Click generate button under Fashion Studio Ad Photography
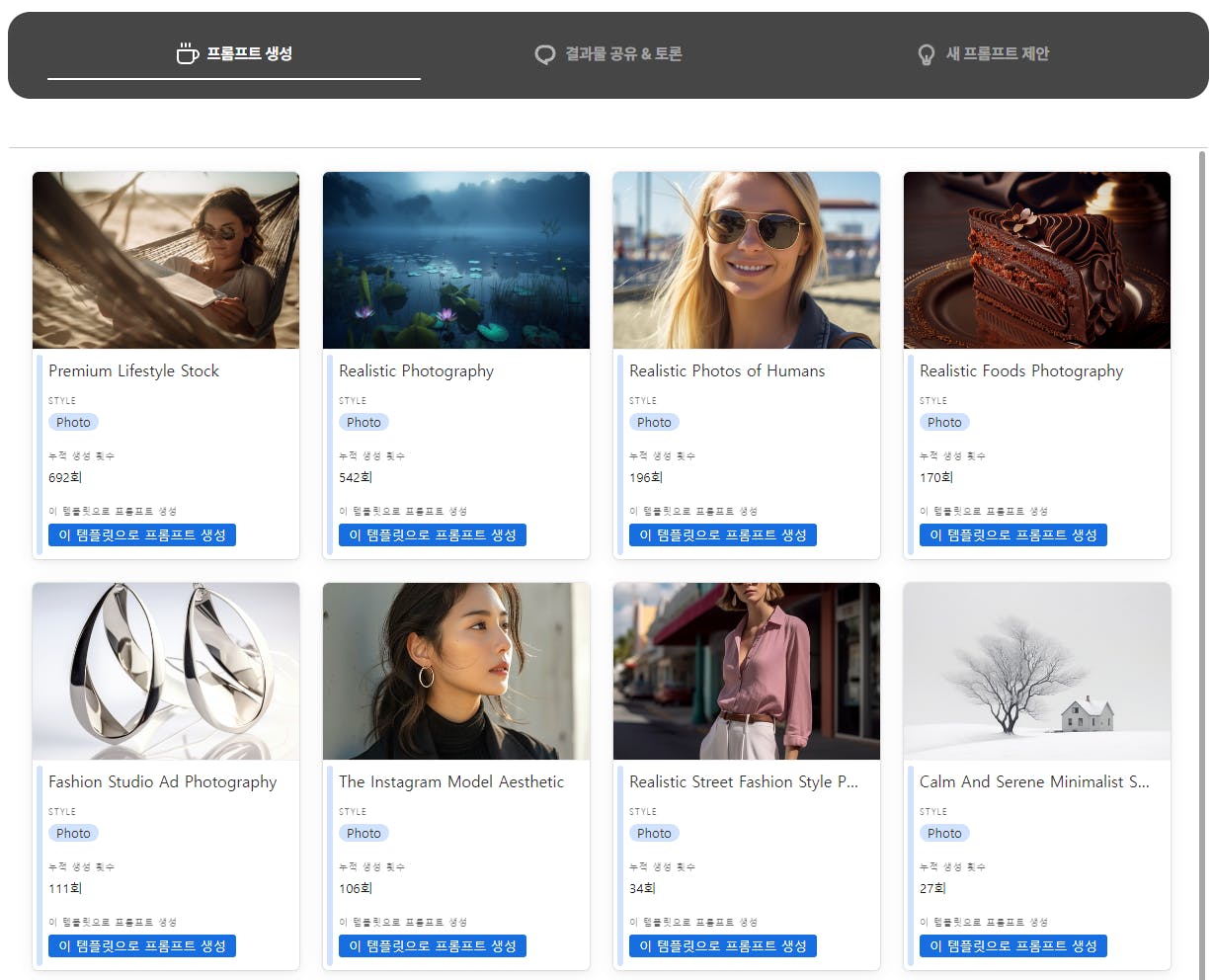The image size is (1213, 980). [x=142, y=945]
